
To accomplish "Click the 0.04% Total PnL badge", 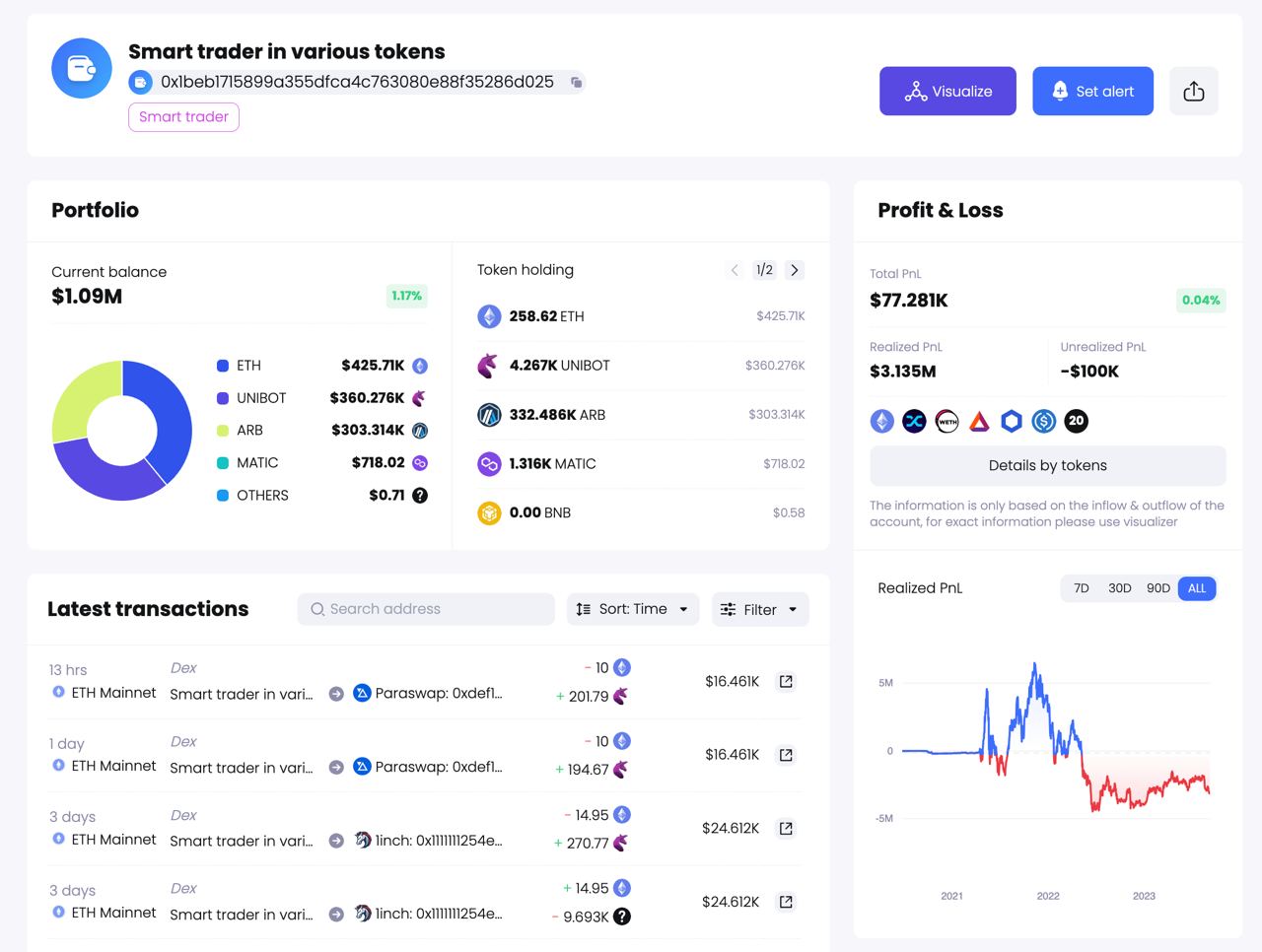I will pyautogui.click(x=1201, y=301).
